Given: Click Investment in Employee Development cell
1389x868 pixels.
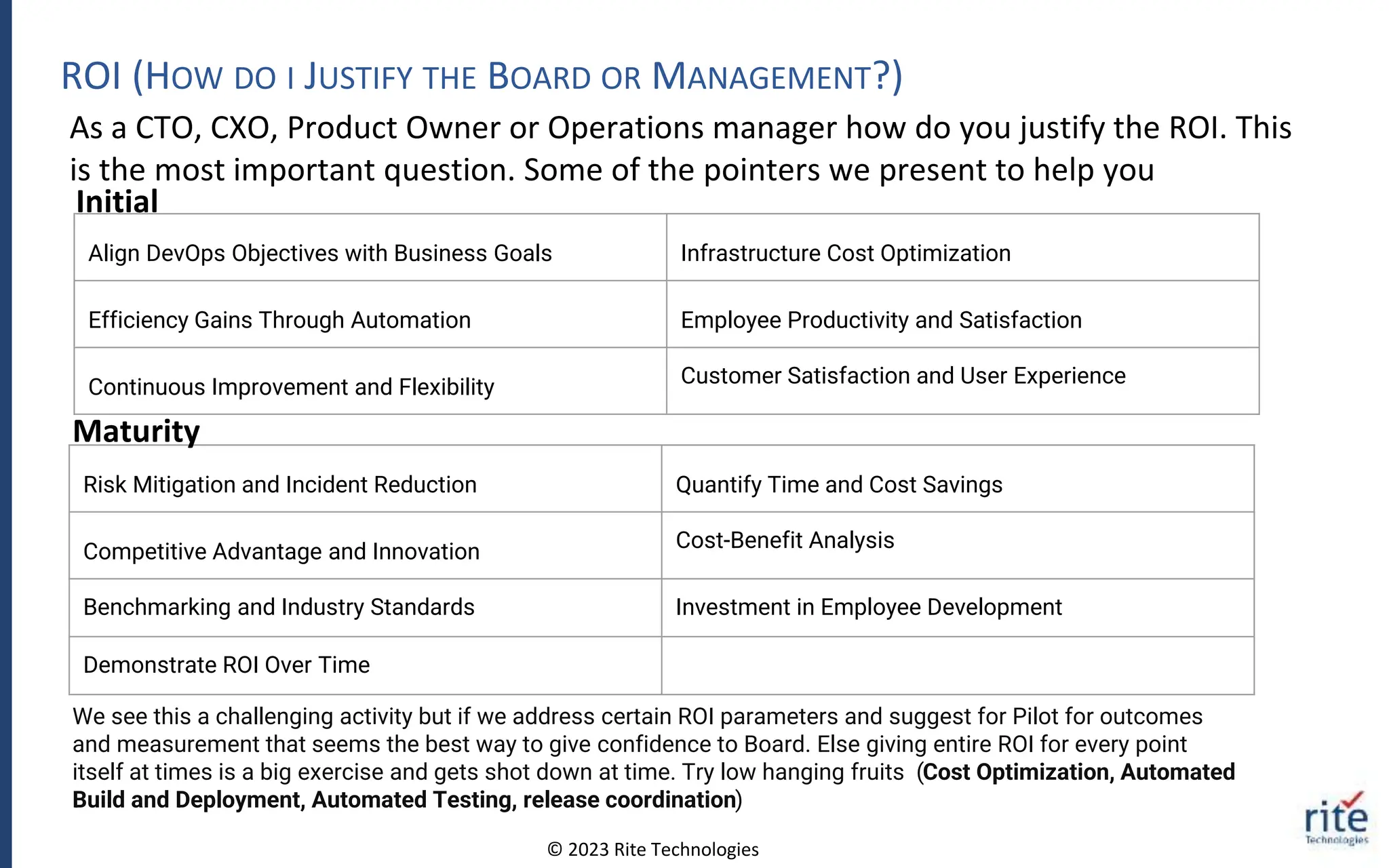Looking at the screenshot, I should coord(958,608).
